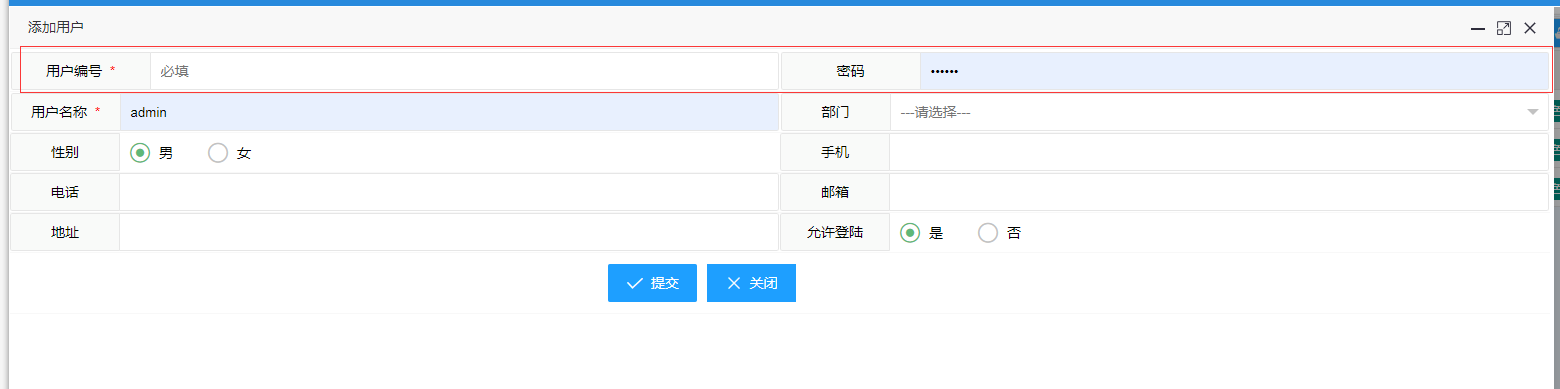Choose 是 for 允许登陆
The width and height of the screenshot is (1560, 389).
[910, 233]
